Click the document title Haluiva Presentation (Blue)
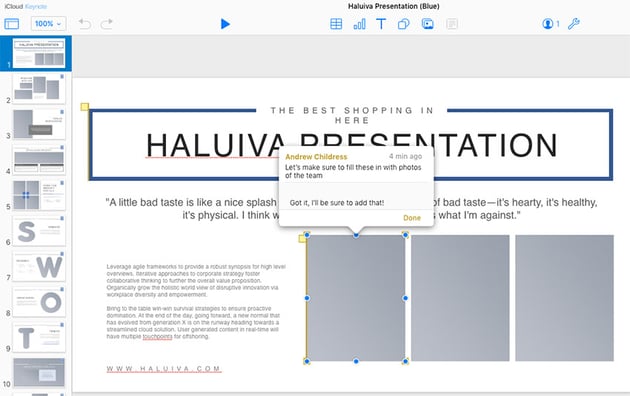 pos(394,6)
